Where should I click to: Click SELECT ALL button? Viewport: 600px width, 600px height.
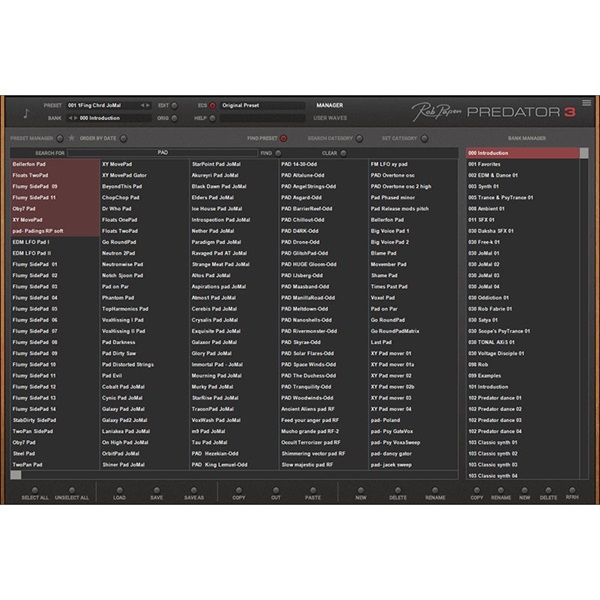click(x=35, y=490)
